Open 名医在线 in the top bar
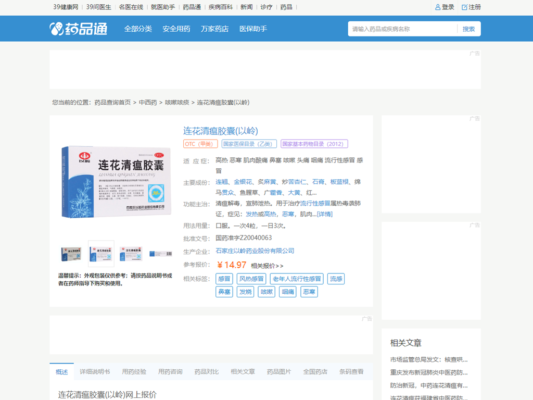 131,7
